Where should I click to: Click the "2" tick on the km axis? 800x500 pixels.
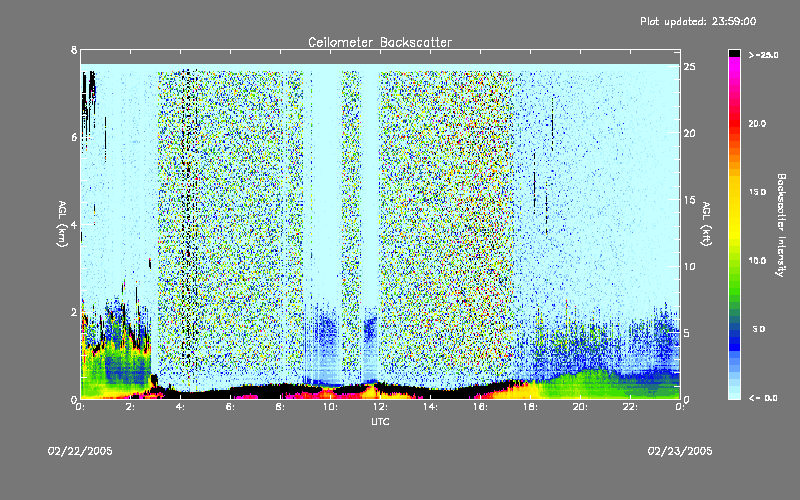click(x=74, y=312)
